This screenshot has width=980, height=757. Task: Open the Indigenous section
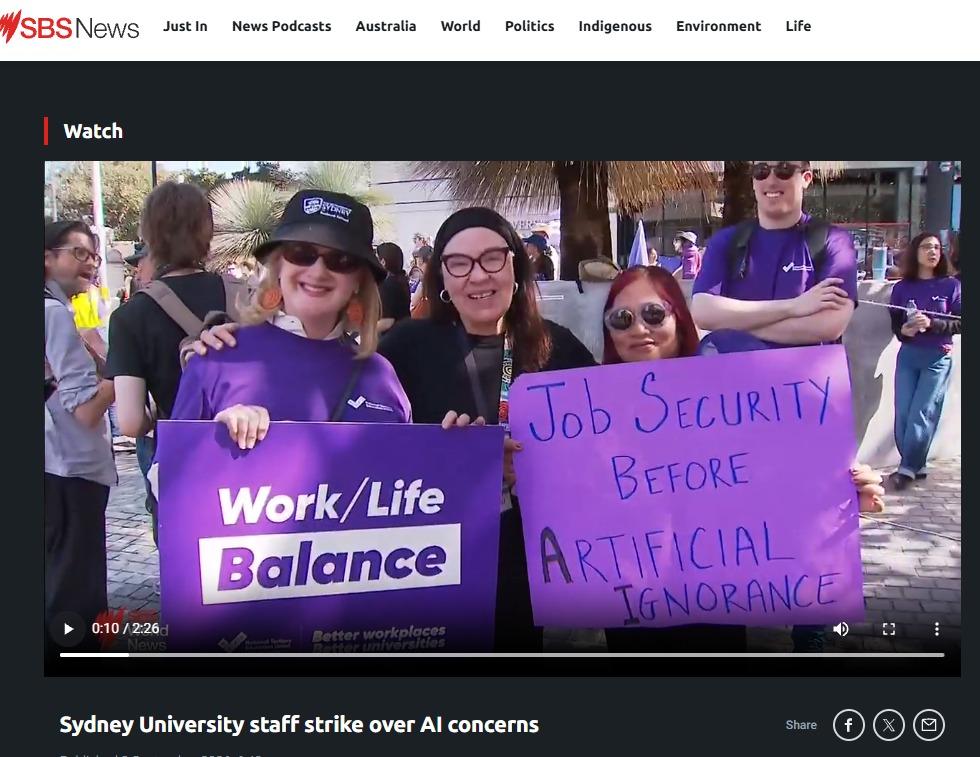615,26
